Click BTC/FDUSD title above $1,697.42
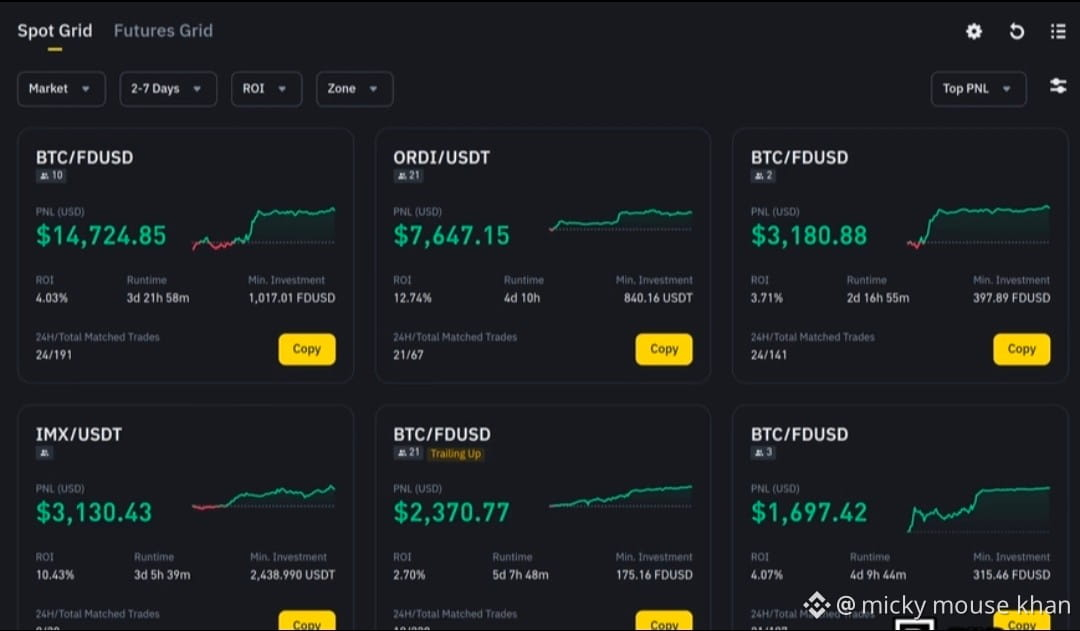 point(800,435)
